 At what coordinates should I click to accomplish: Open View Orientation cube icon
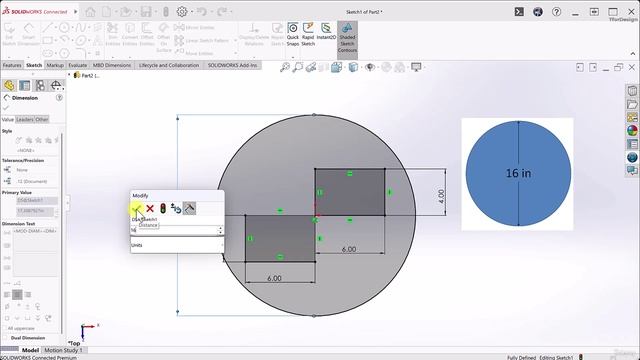coord(336,67)
